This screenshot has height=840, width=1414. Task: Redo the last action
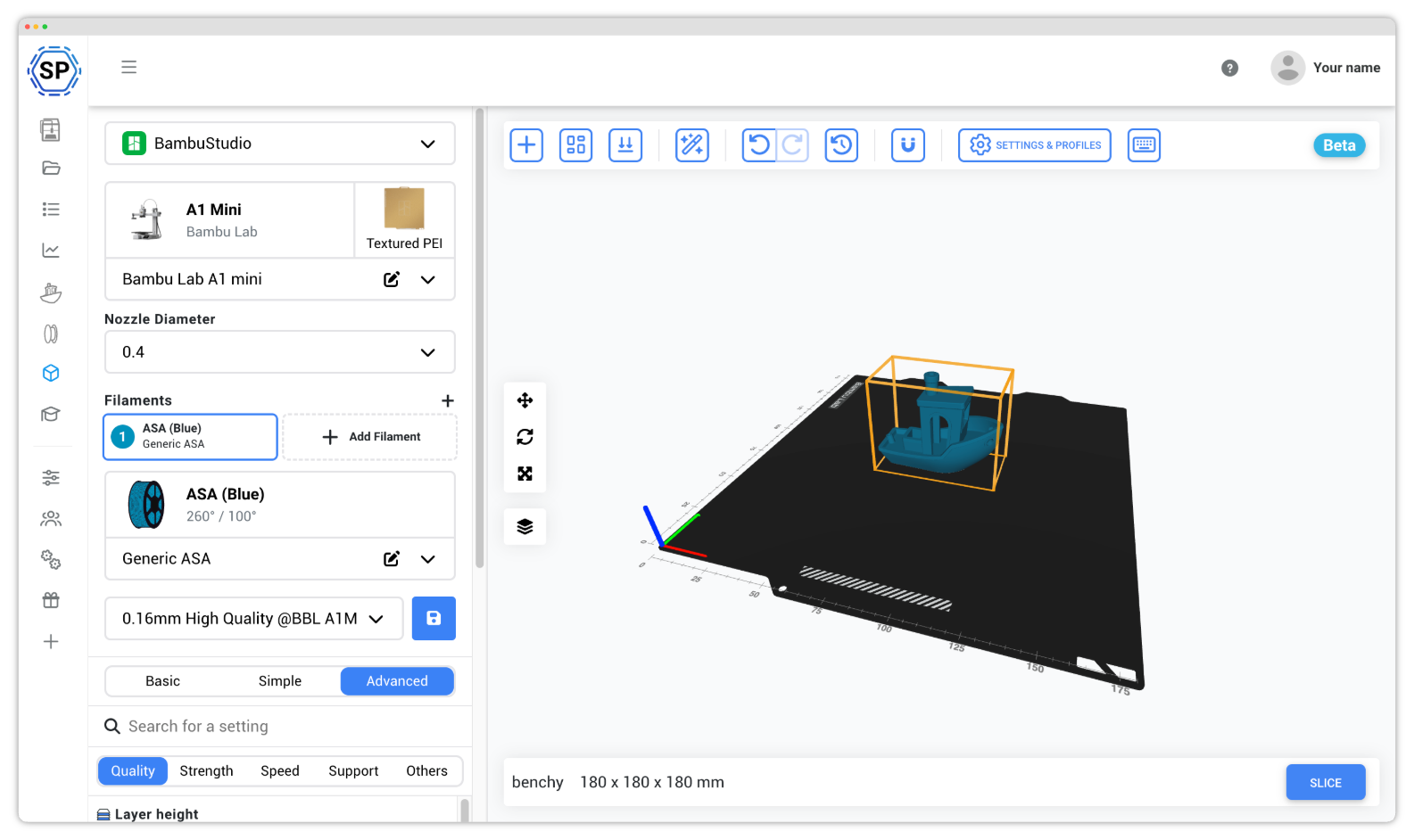(792, 145)
